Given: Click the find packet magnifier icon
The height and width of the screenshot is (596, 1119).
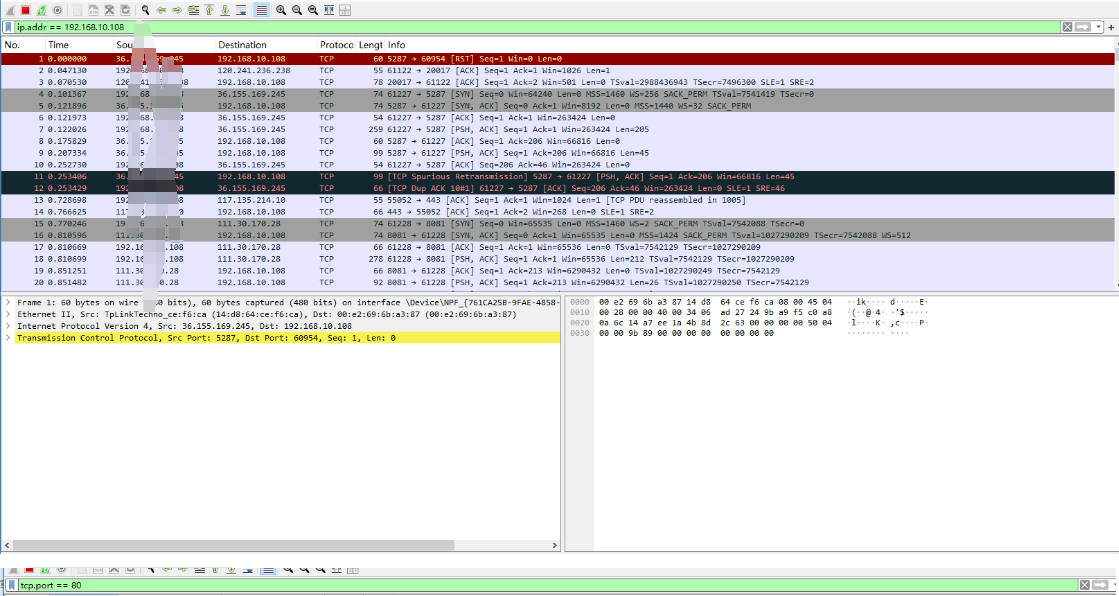Looking at the screenshot, I should [x=145, y=10].
